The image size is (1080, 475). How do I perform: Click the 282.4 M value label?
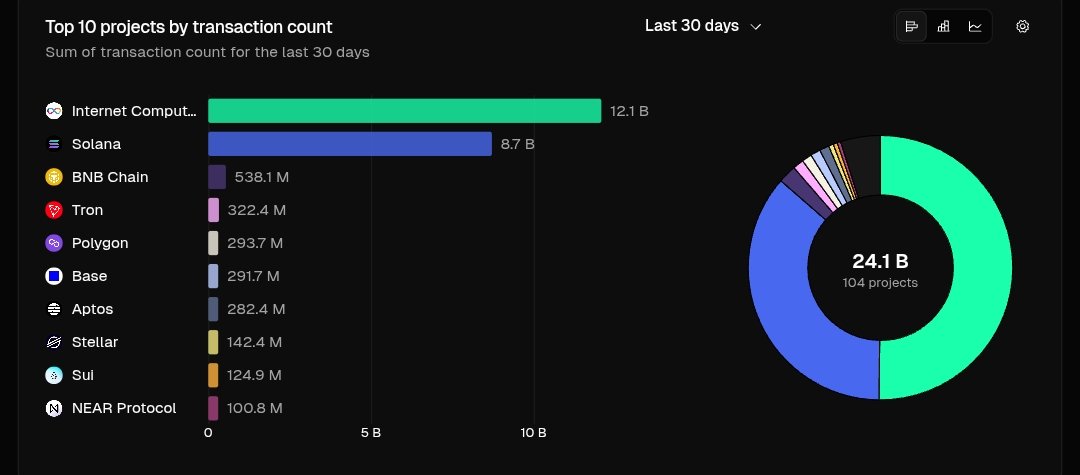click(256, 309)
